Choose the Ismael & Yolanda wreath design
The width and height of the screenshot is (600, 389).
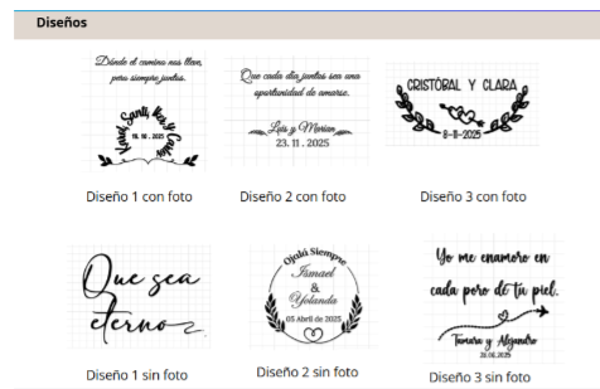point(314,296)
